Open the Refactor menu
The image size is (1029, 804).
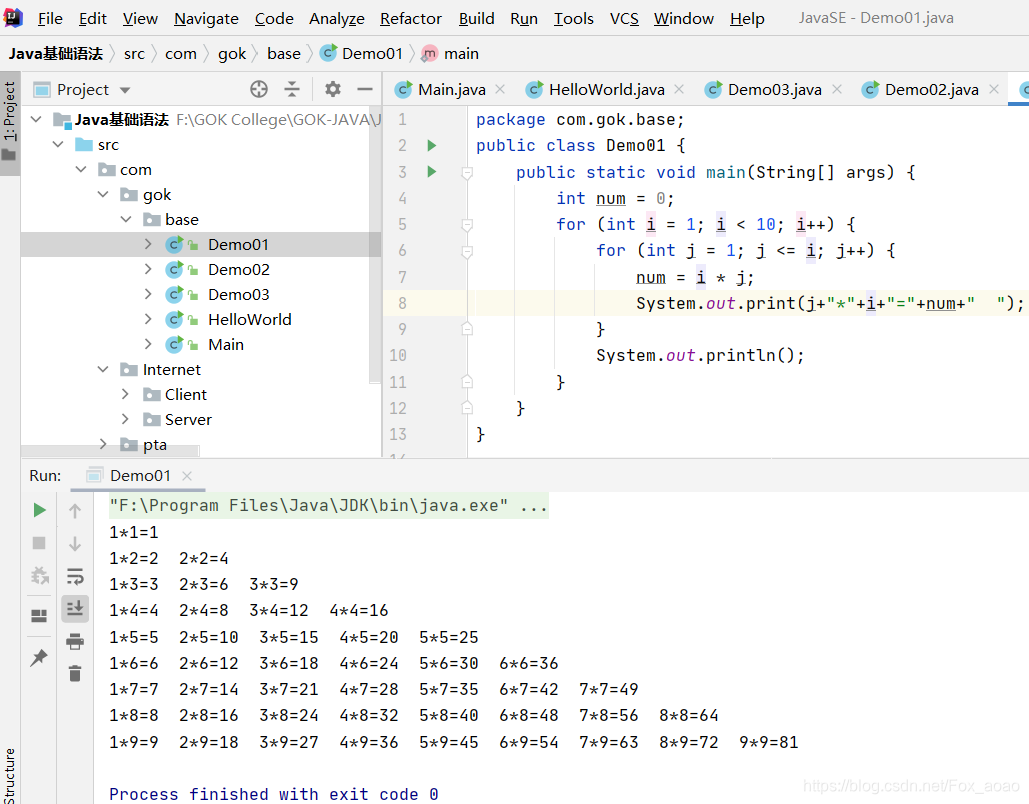[411, 18]
